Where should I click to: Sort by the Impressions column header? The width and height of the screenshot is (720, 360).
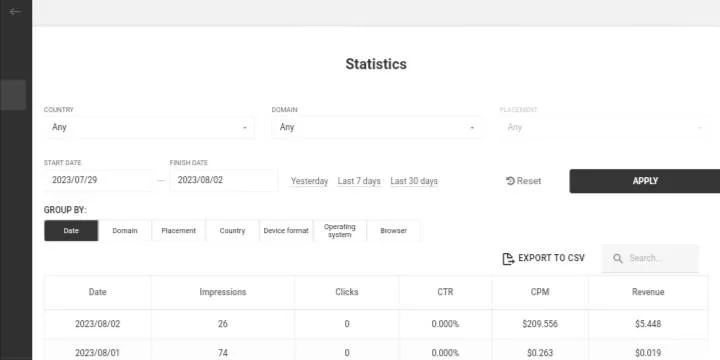(x=223, y=292)
